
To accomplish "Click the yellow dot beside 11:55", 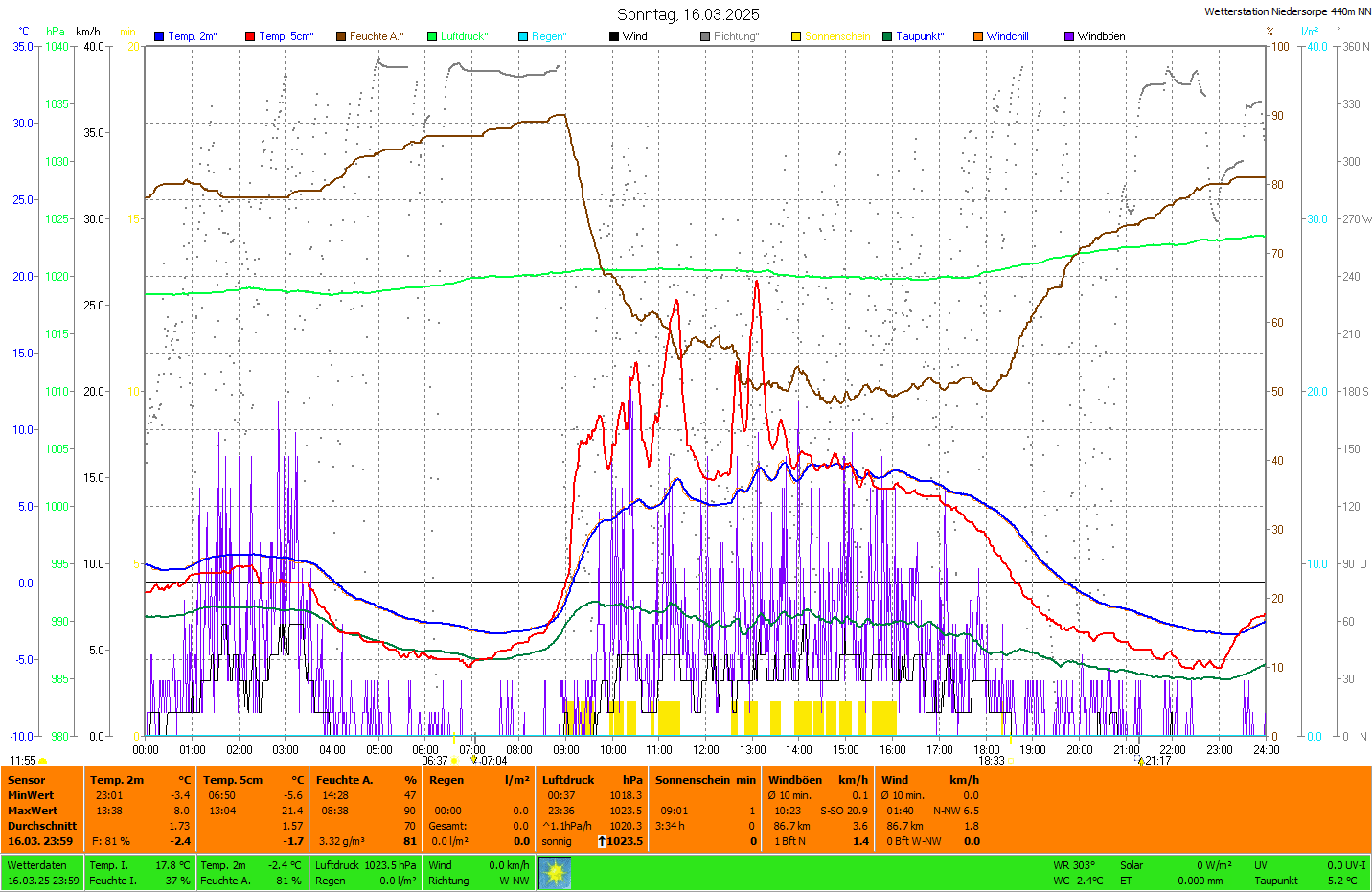I will (x=43, y=761).
